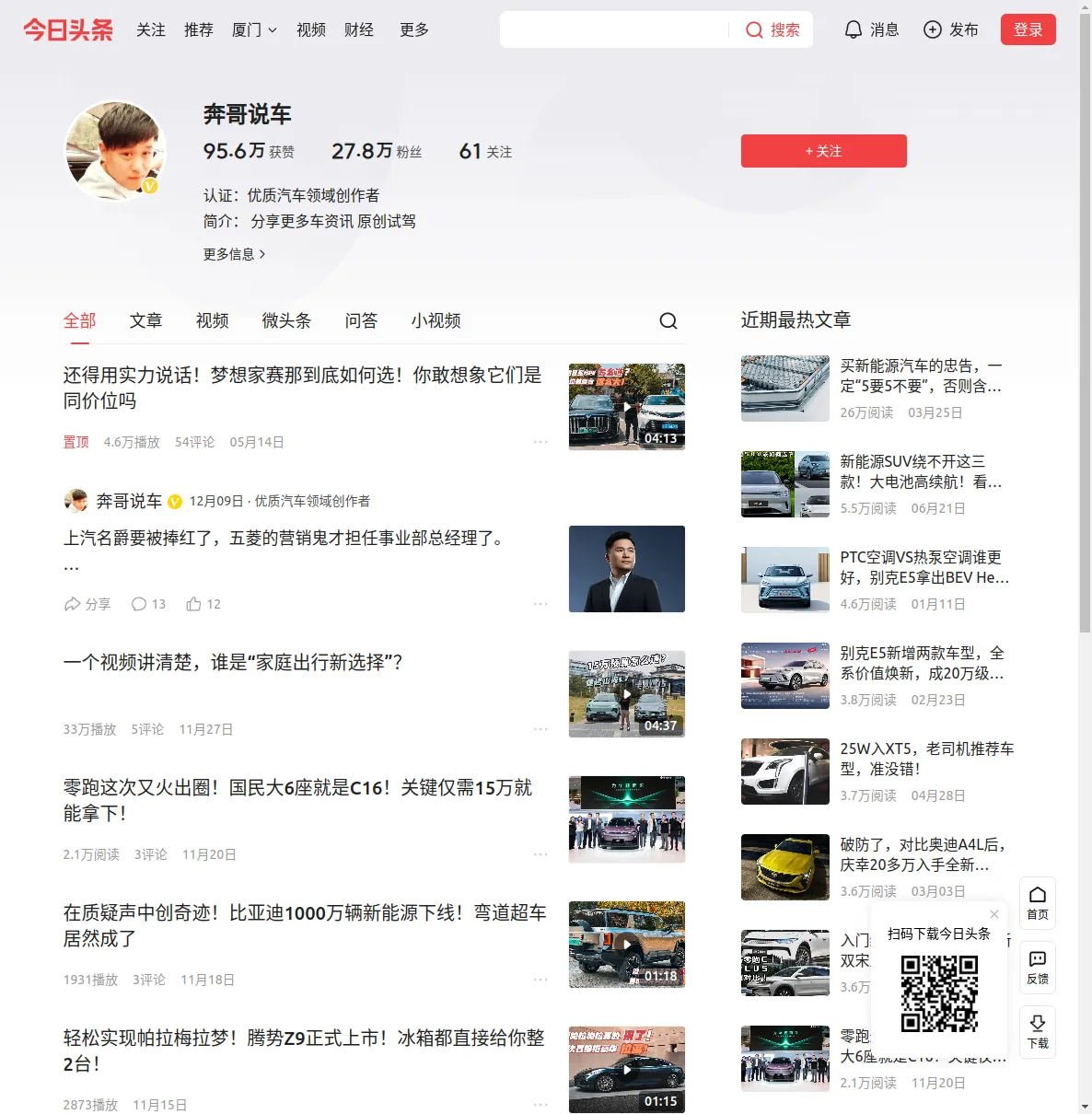The width and height of the screenshot is (1092, 1114).
Task: Expand the 厦门 city dropdown
Action: [254, 30]
